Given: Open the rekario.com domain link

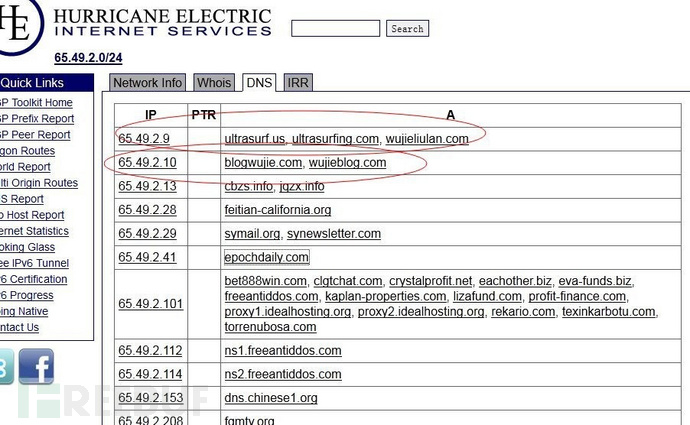Looking at the screenshot, I should pos(523,312).
